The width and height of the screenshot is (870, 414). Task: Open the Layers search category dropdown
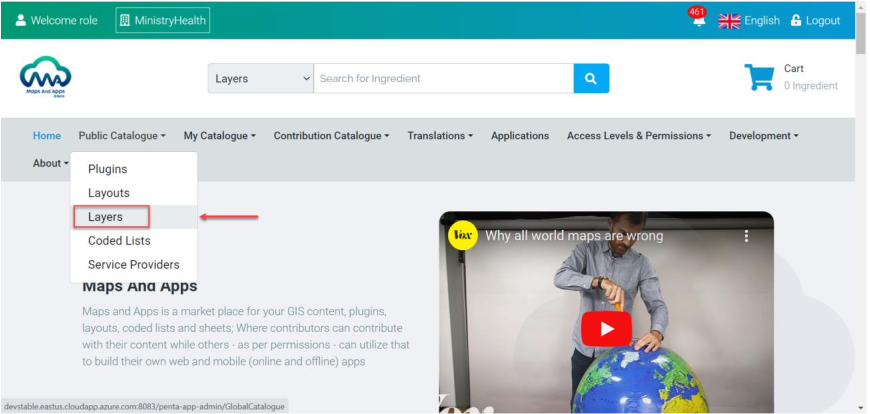(261, 78)
